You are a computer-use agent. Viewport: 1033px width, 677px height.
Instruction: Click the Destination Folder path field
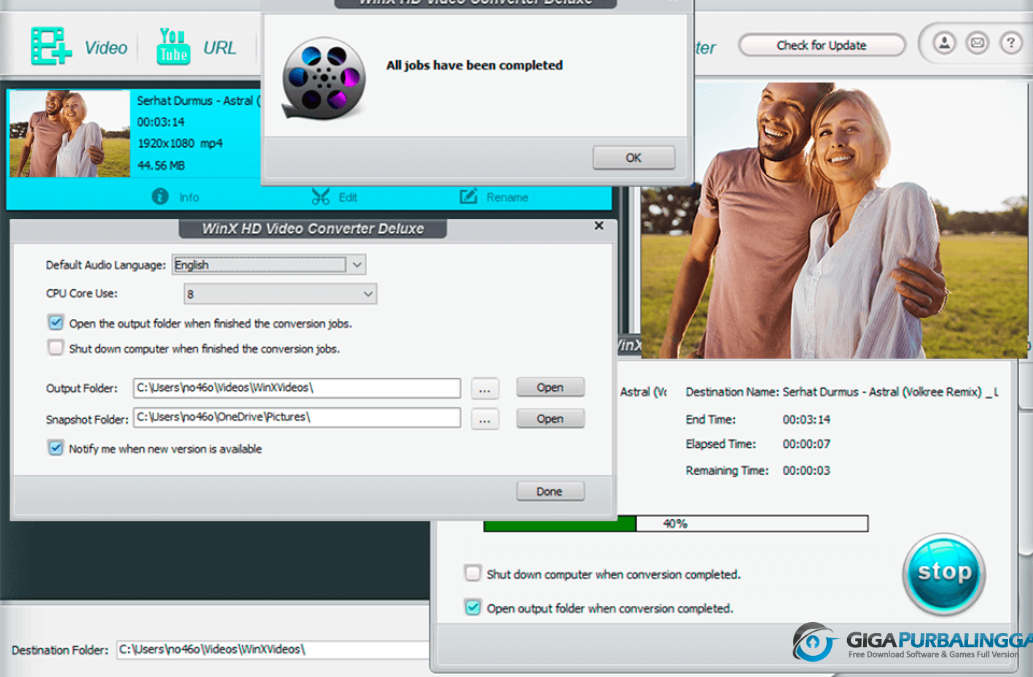[273, 649]
